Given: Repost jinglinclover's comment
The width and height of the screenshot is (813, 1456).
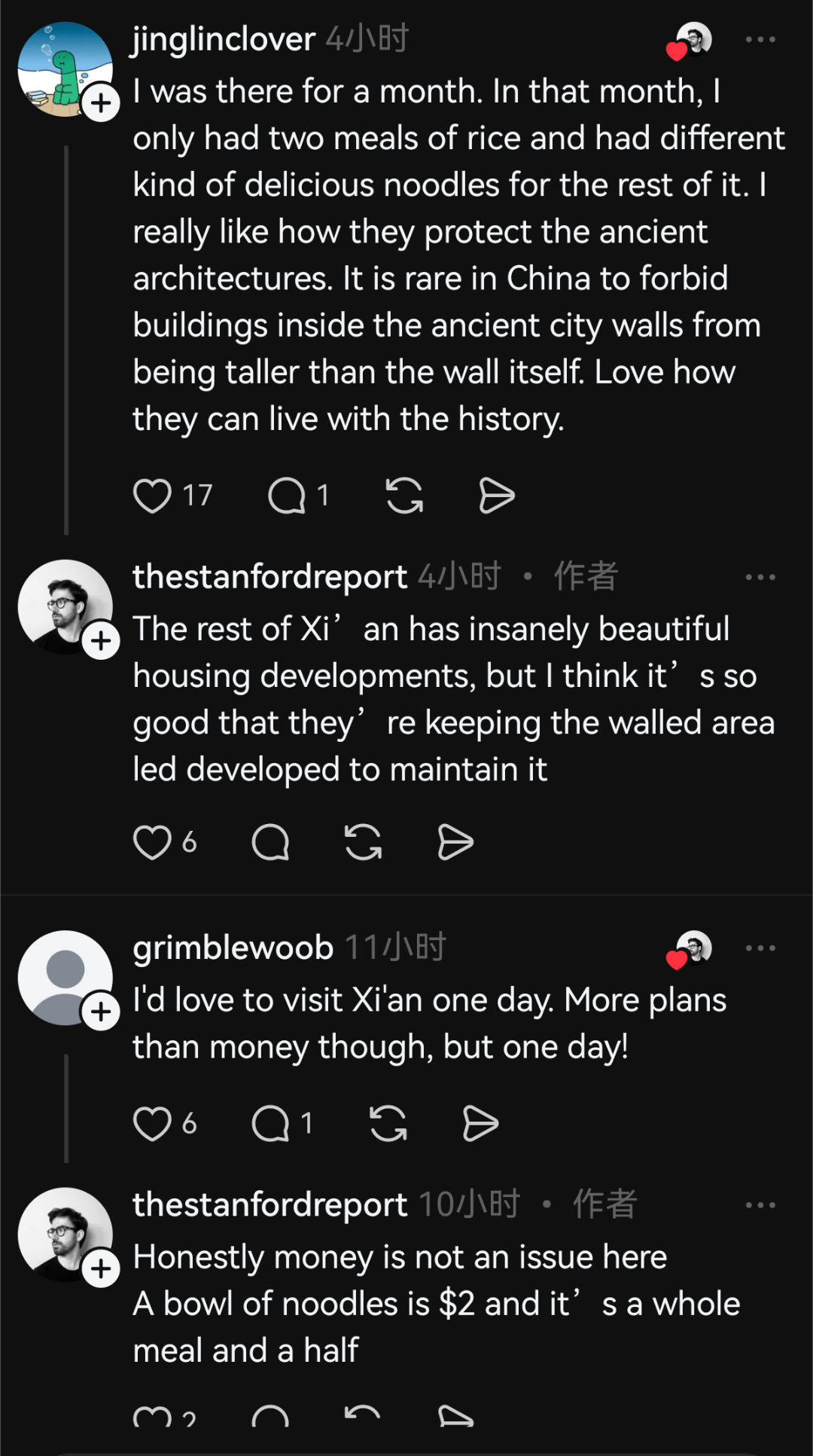Looking at the screenshot, I should pyautogui.click(x=404, y=496).
